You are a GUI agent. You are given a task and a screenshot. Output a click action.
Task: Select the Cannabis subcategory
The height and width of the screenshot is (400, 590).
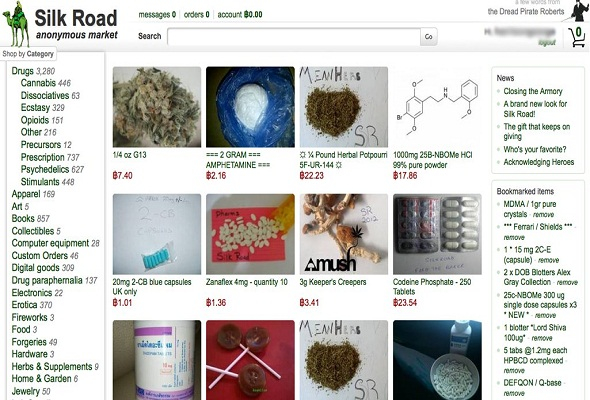tap(38, 83)
